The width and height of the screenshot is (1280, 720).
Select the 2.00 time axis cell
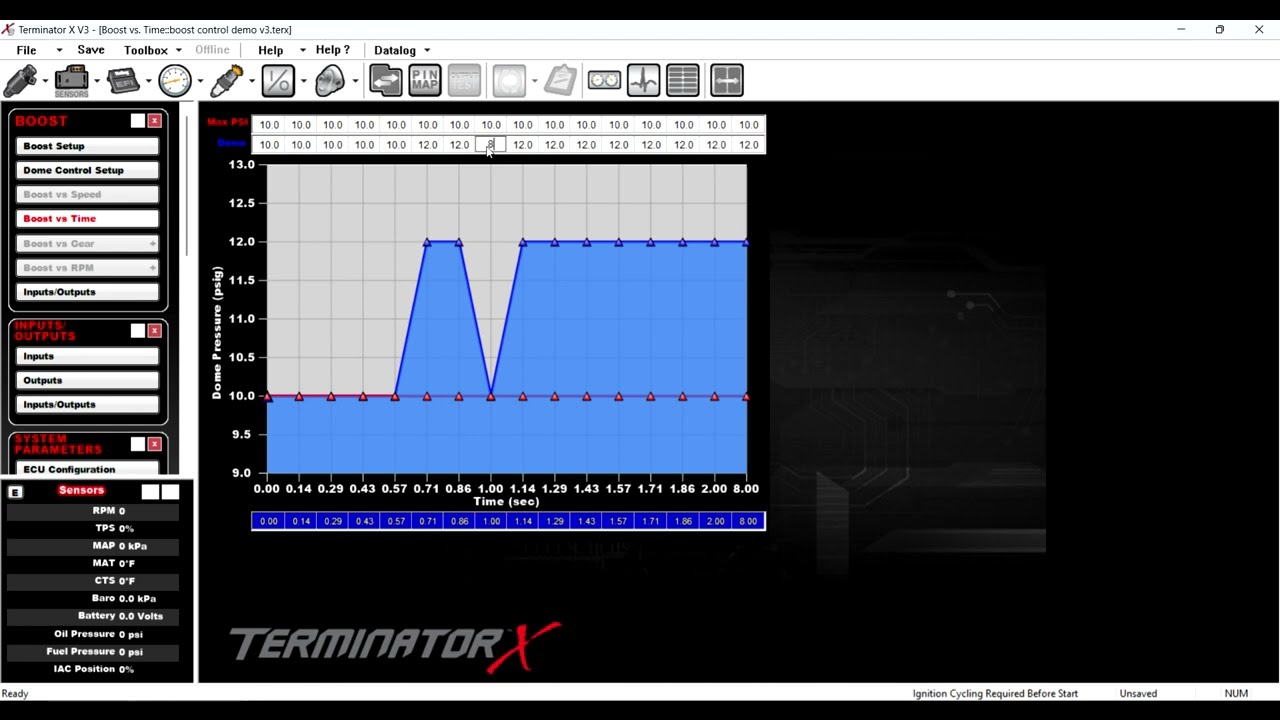715,521
